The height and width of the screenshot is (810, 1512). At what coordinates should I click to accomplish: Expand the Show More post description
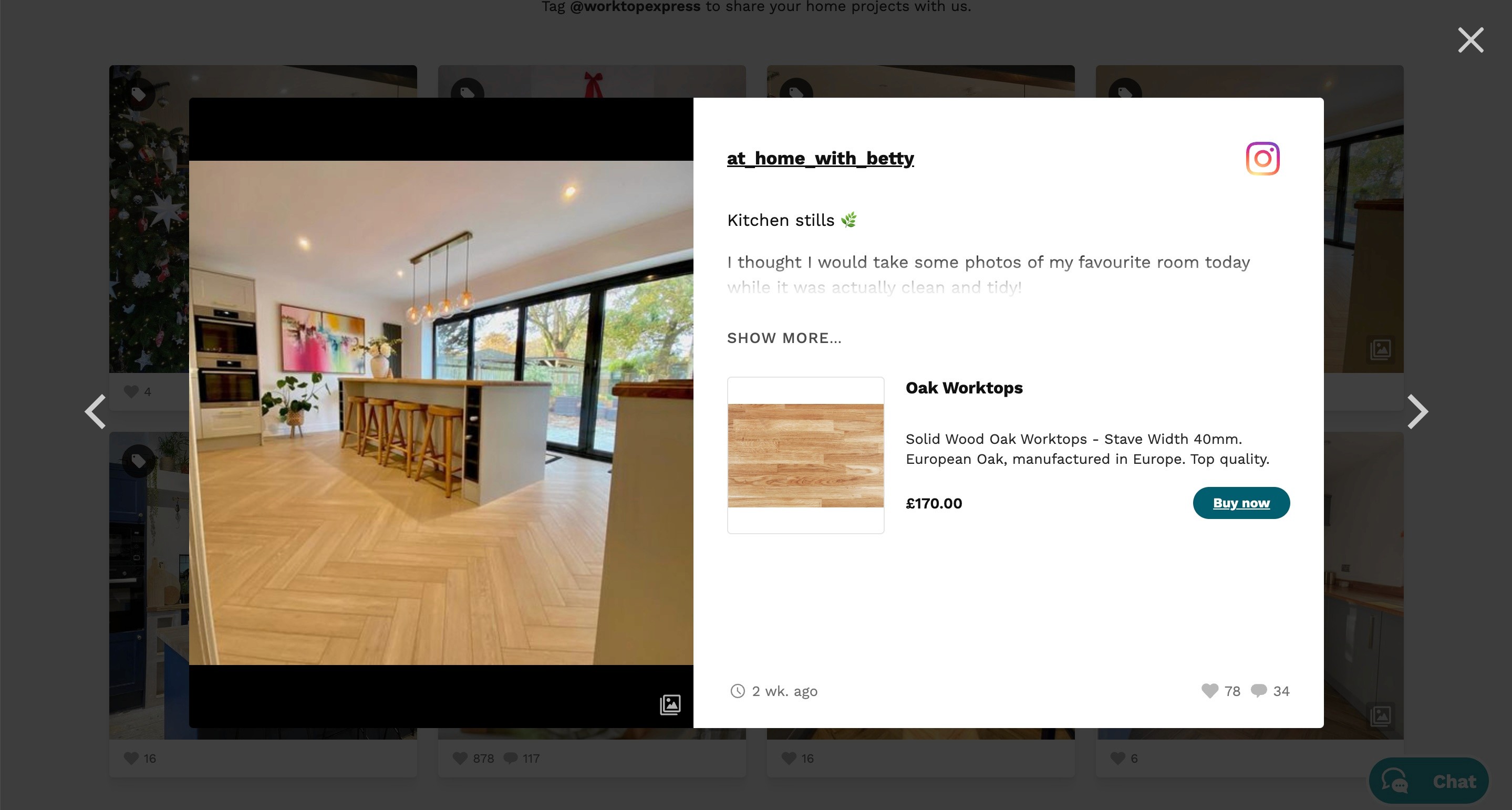[784, 337]
